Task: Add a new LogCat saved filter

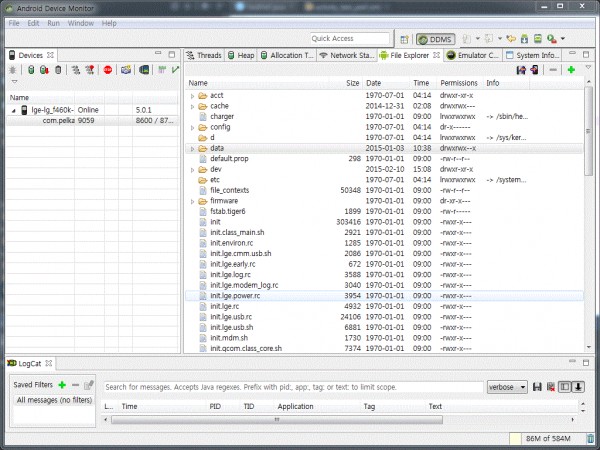Action: (62, 385)
